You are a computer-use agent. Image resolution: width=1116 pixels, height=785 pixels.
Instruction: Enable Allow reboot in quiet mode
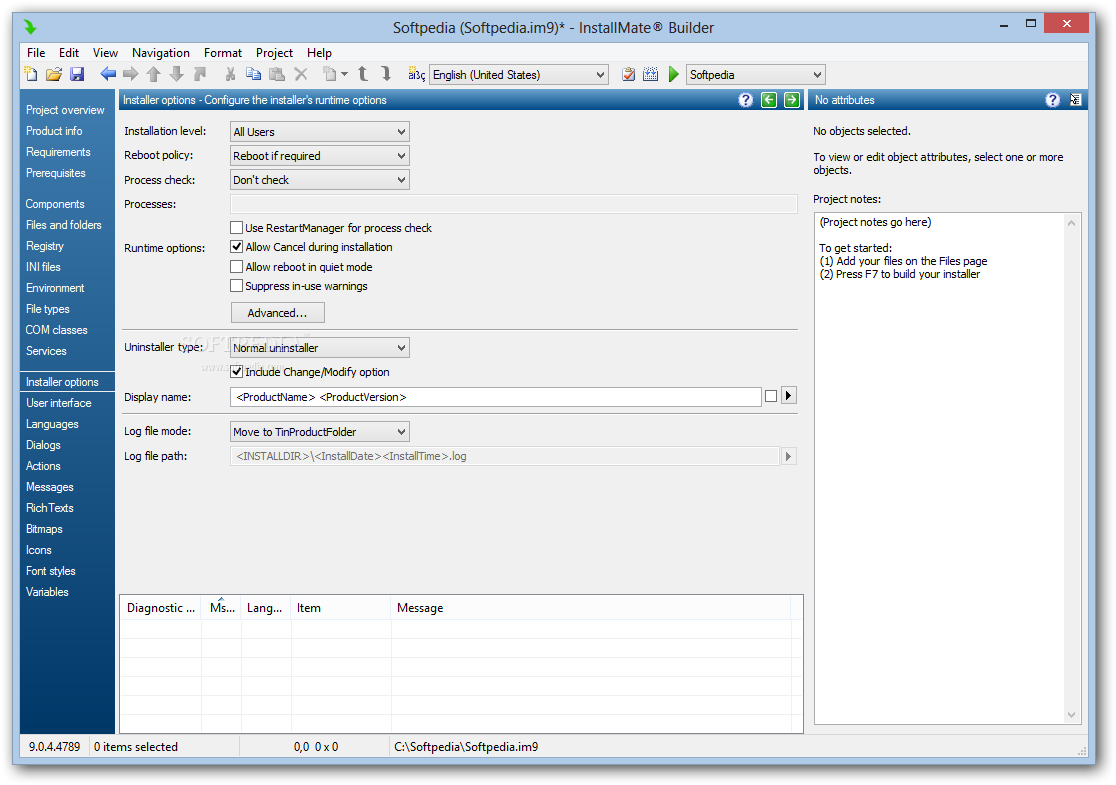[237, 267]
